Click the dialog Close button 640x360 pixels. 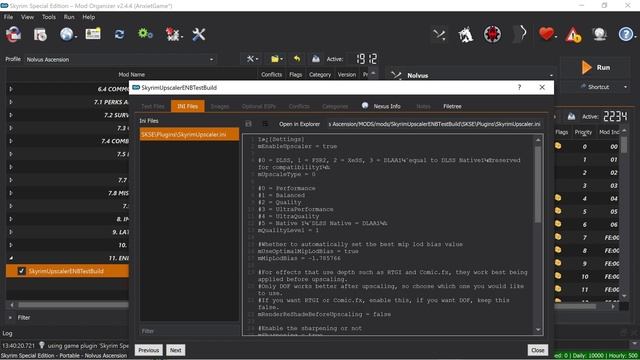pyautogui.click(x=538, y=350)
